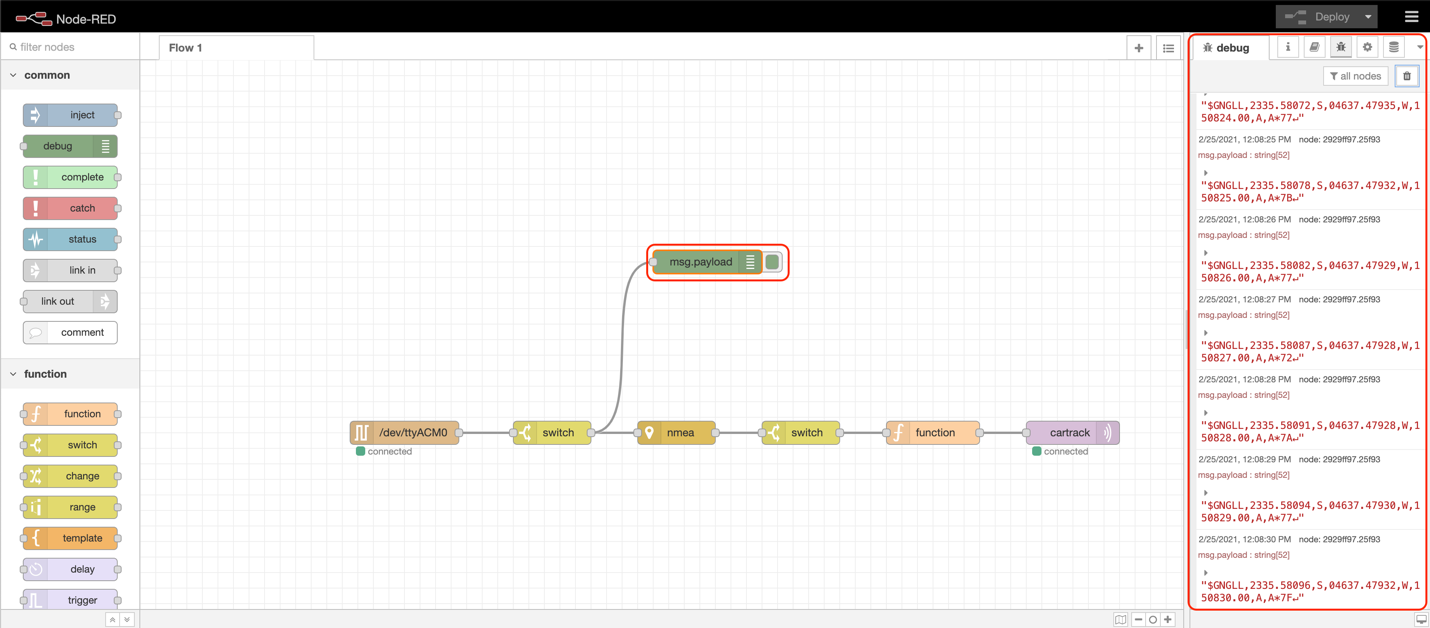Focus the filter nodes search field
Screen dimensions: 1430x628
point(72,47)
